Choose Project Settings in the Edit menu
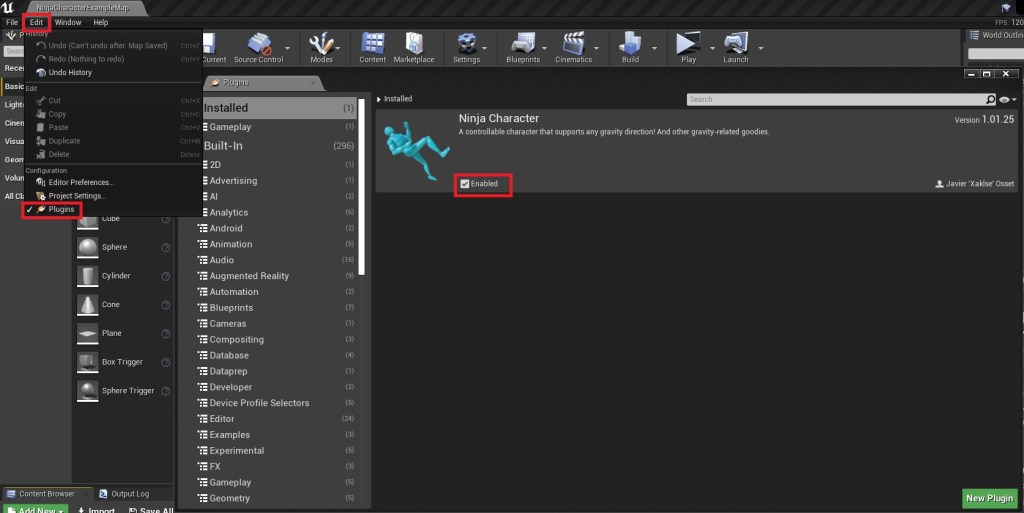The height and width of the screenshot is (513, 1024). click(77, 196)
